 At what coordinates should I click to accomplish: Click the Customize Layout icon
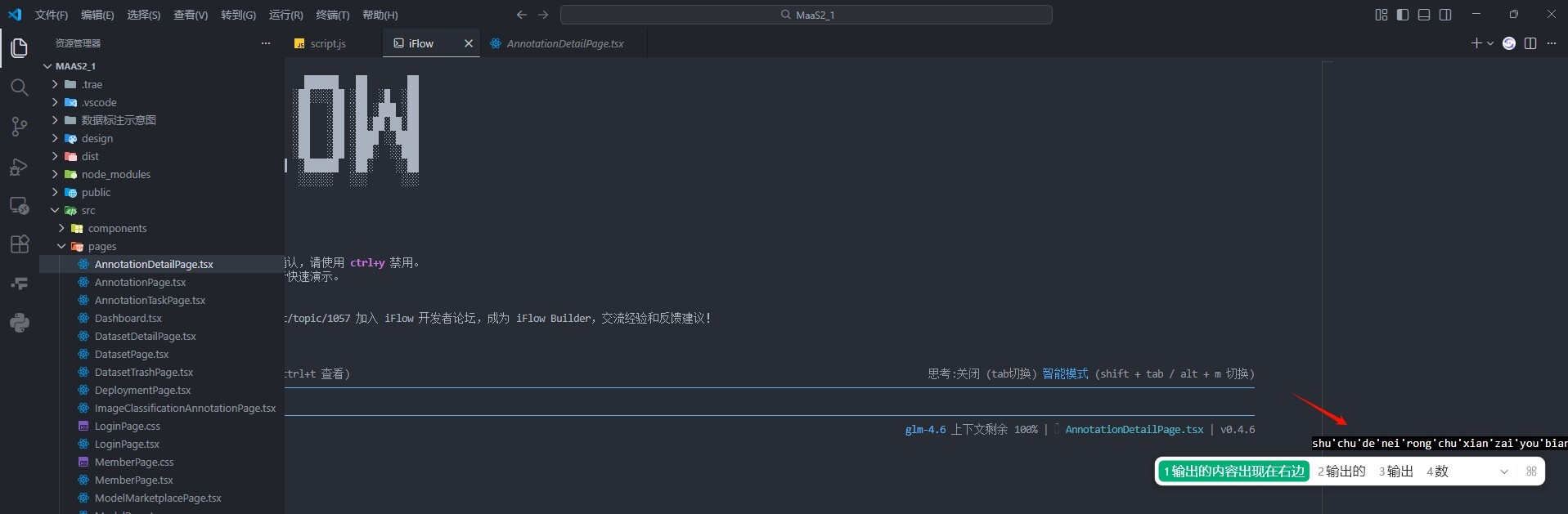(x=1382, y=15)
